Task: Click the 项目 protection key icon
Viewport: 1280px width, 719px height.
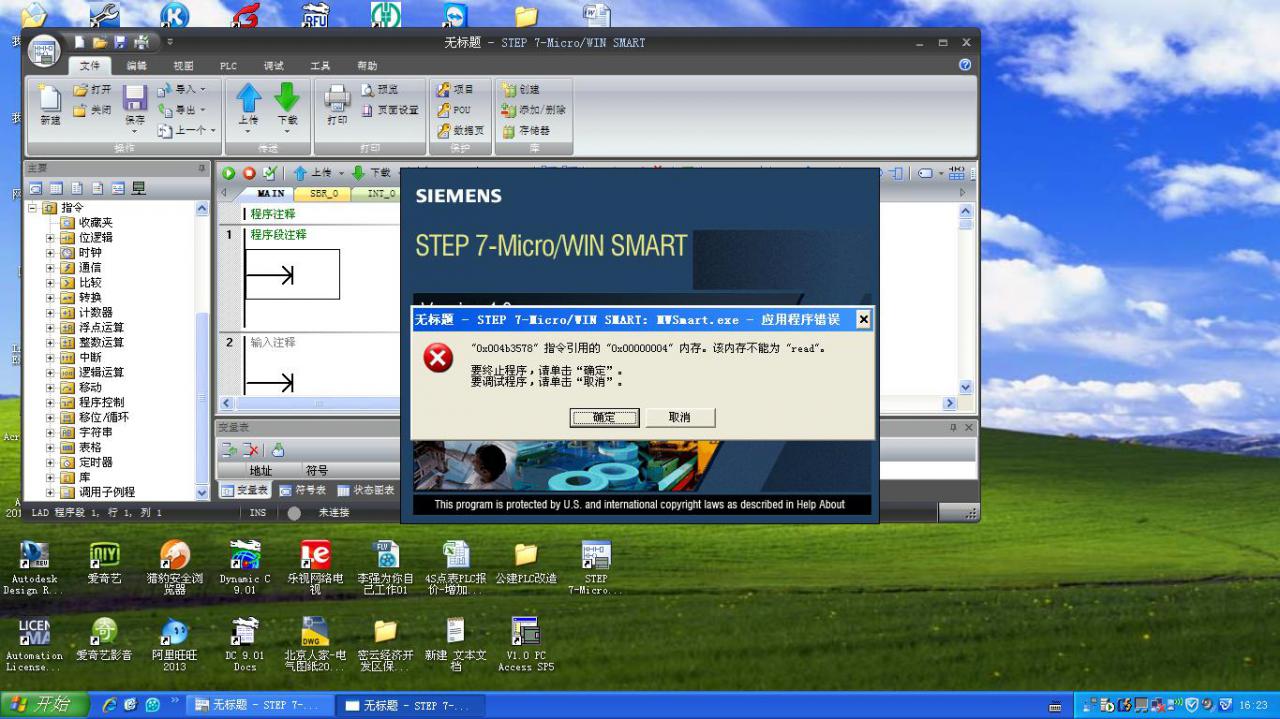Action: click(444, 89)
